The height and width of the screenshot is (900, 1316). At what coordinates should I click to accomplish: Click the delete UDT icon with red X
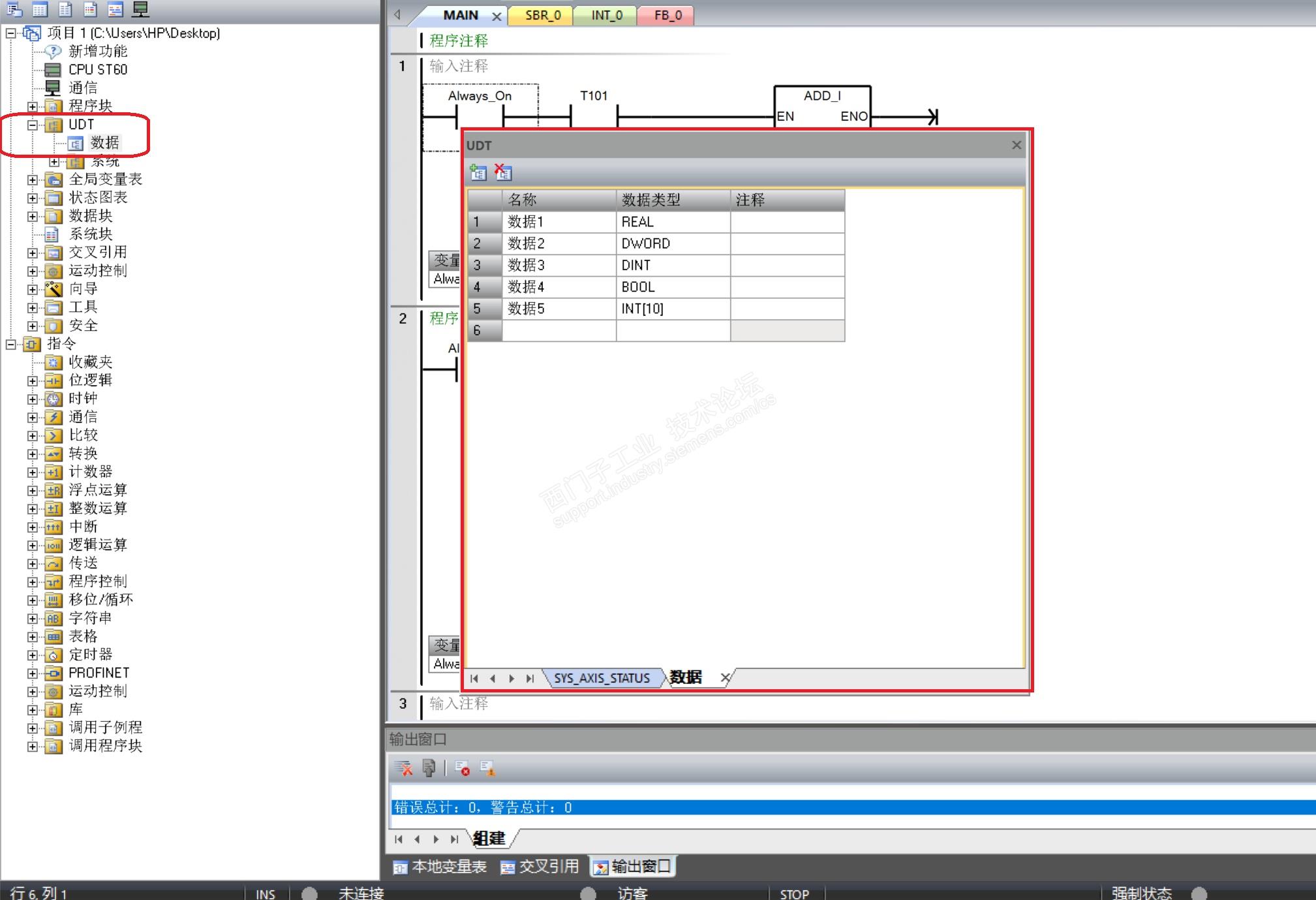(503, 172)
